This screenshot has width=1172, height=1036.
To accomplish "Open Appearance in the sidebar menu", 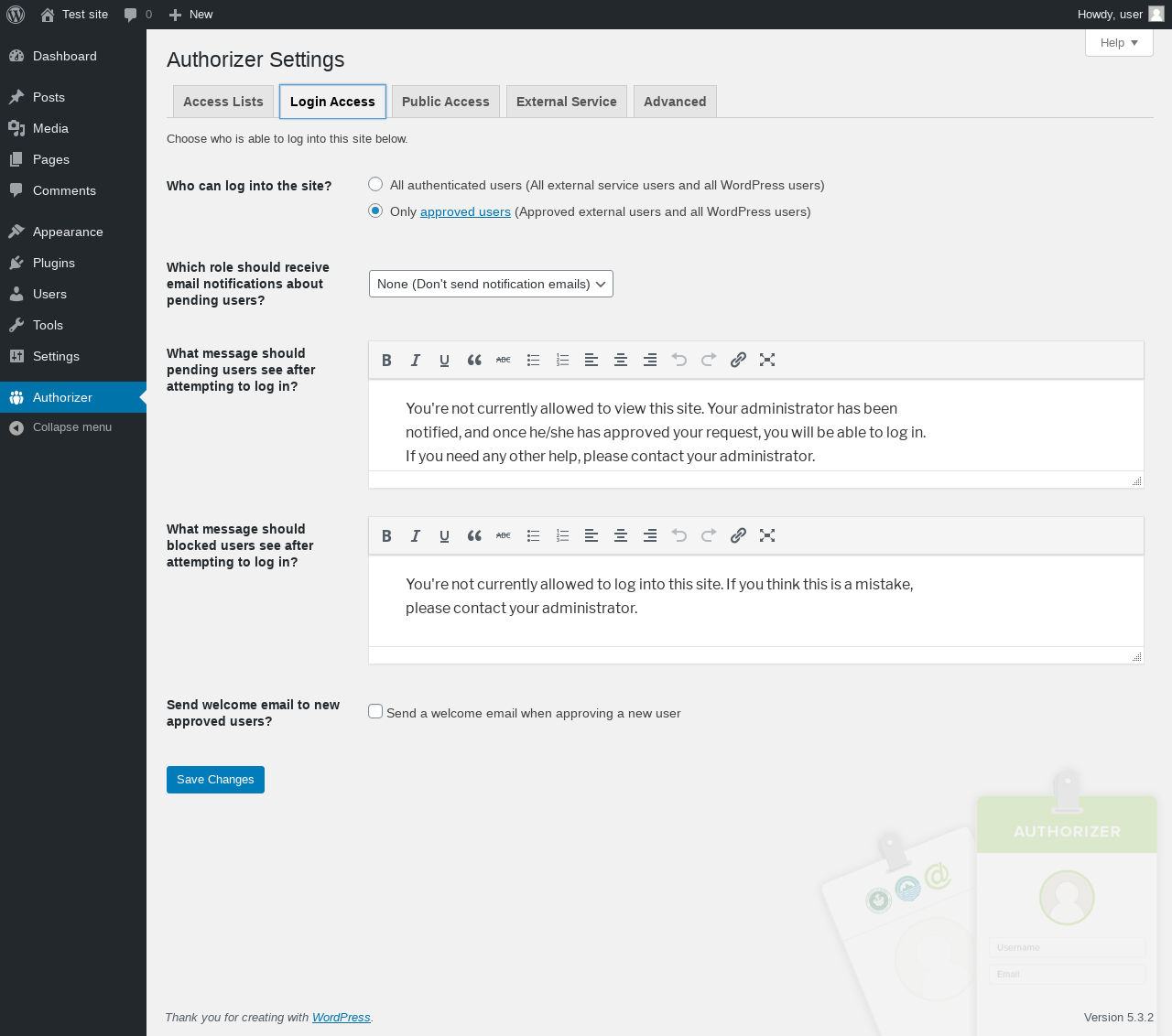I will [73, 232].
